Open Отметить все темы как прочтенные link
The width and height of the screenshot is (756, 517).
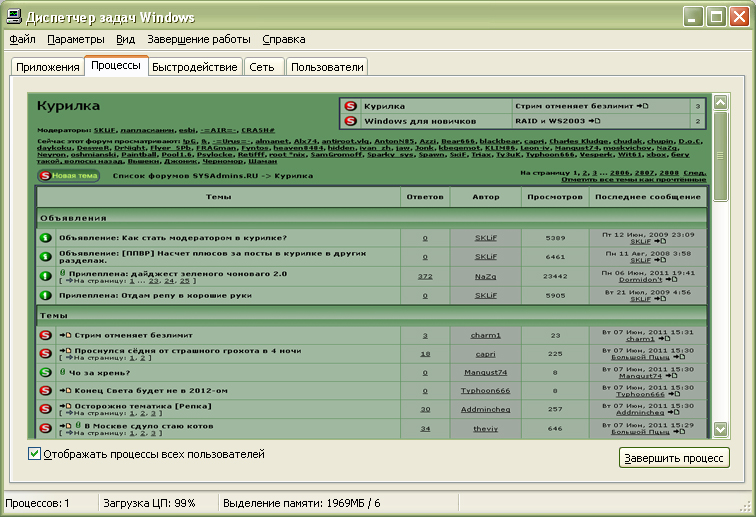pyautogui.click(x=634, y=179)
